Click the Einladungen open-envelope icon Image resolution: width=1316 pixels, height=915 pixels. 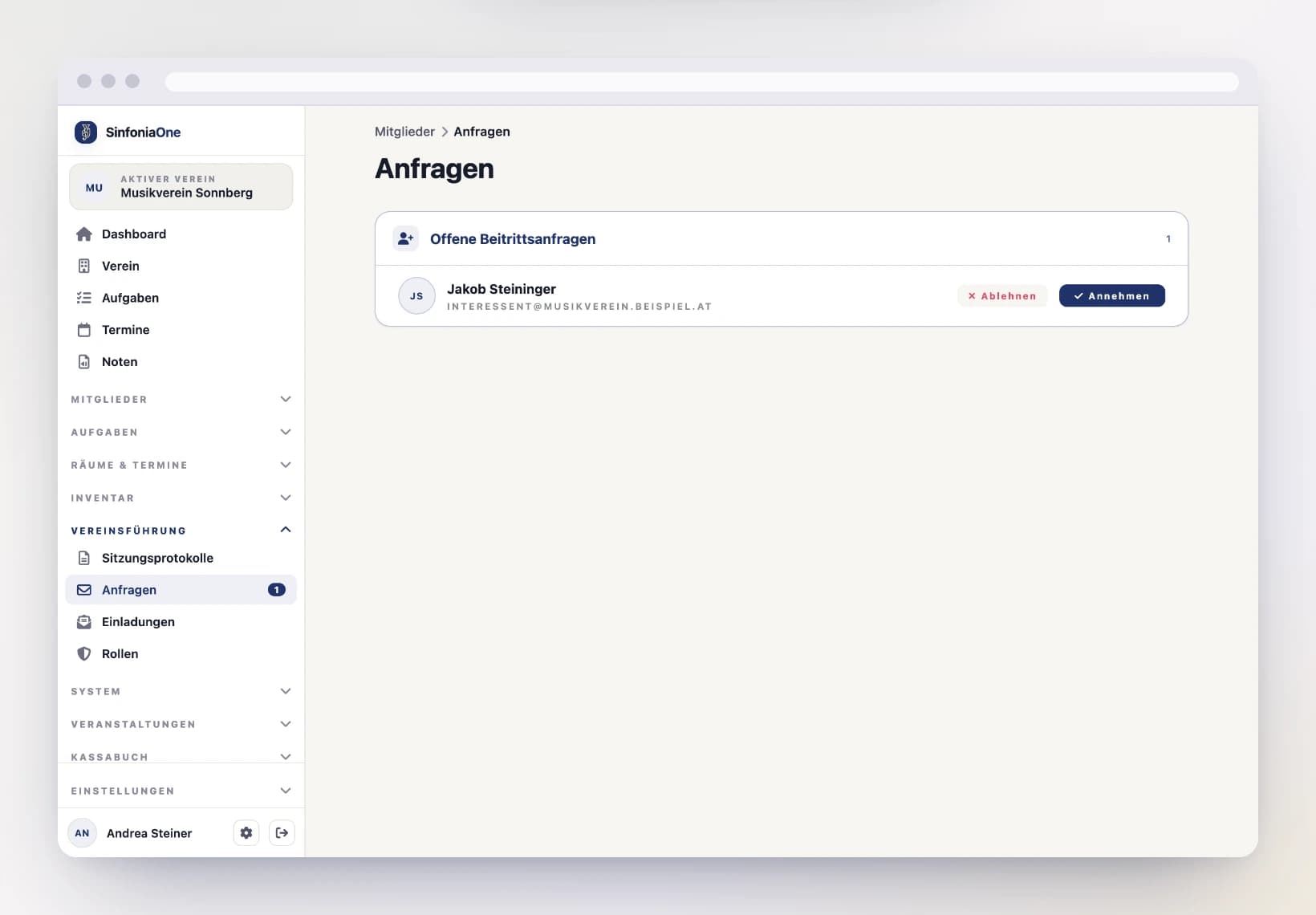click(84, 622)
